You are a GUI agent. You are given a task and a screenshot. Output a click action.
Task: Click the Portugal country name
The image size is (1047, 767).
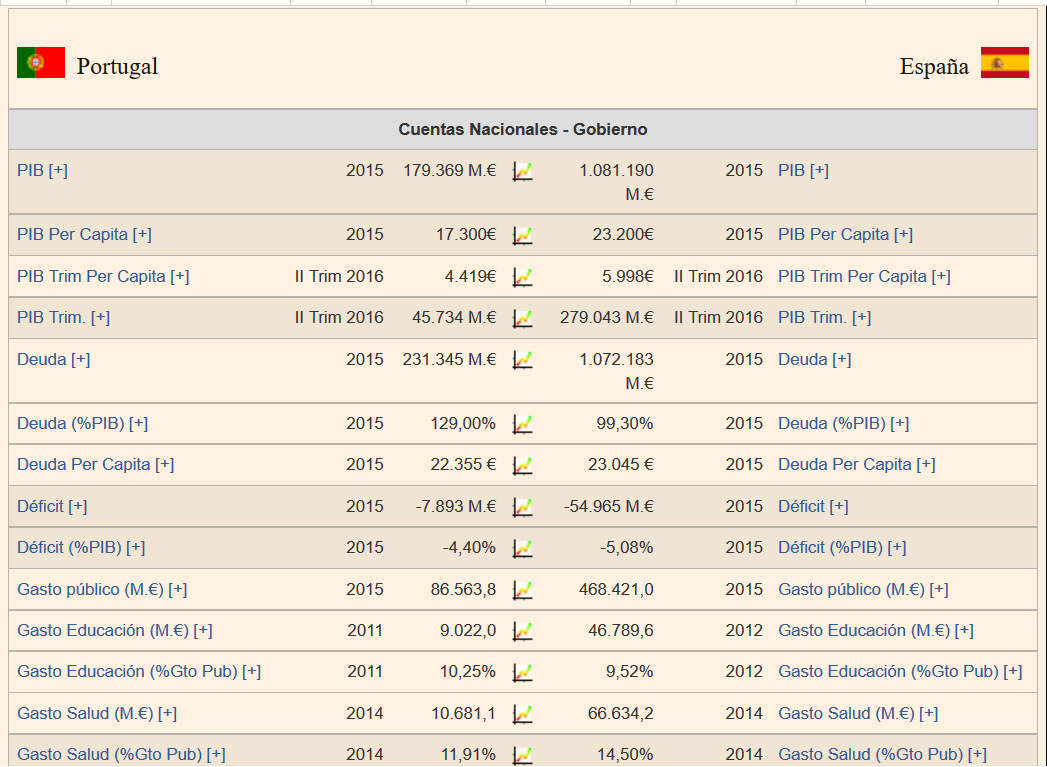117,66
